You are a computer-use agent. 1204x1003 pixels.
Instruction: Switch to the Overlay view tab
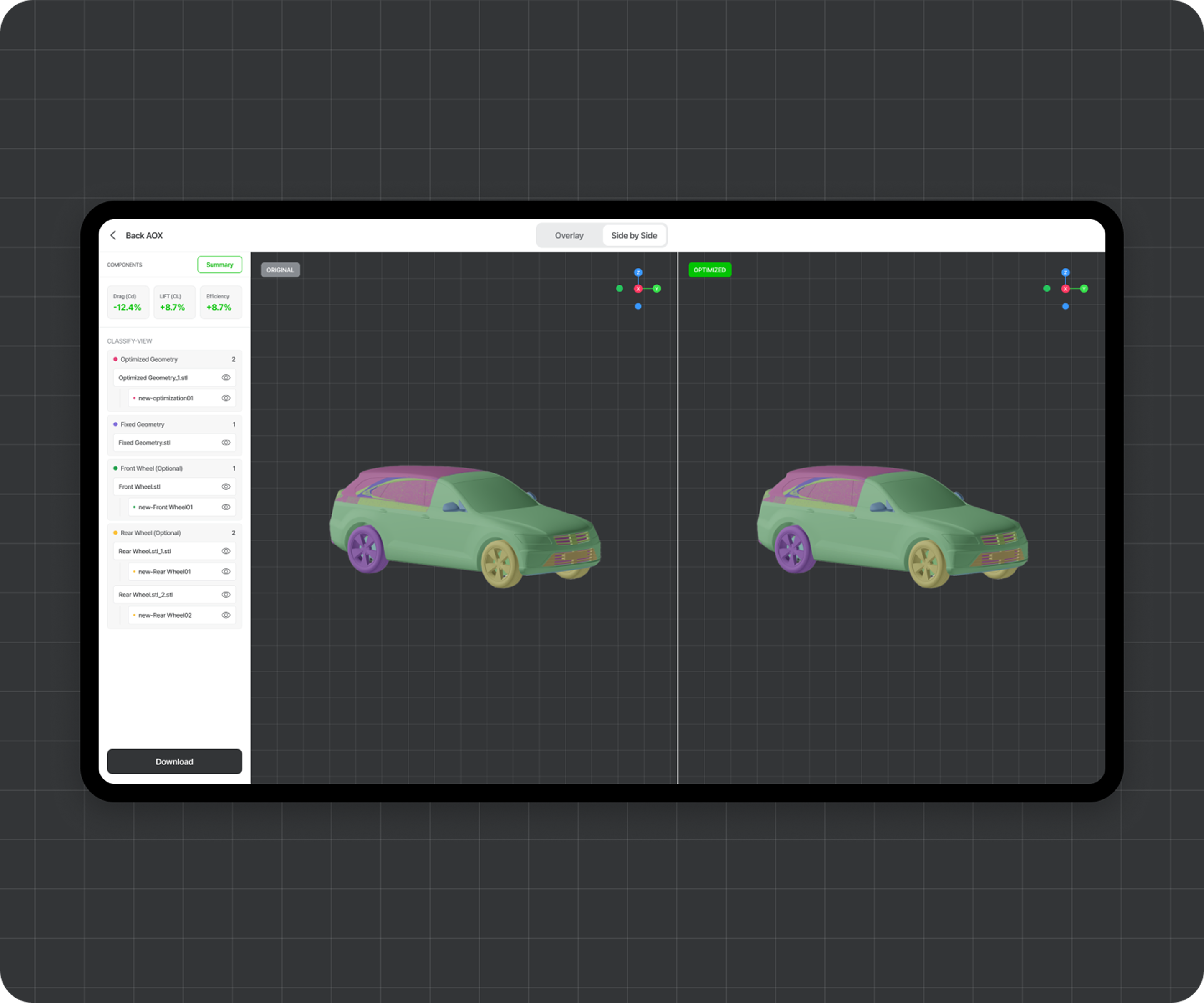point(569,236)
